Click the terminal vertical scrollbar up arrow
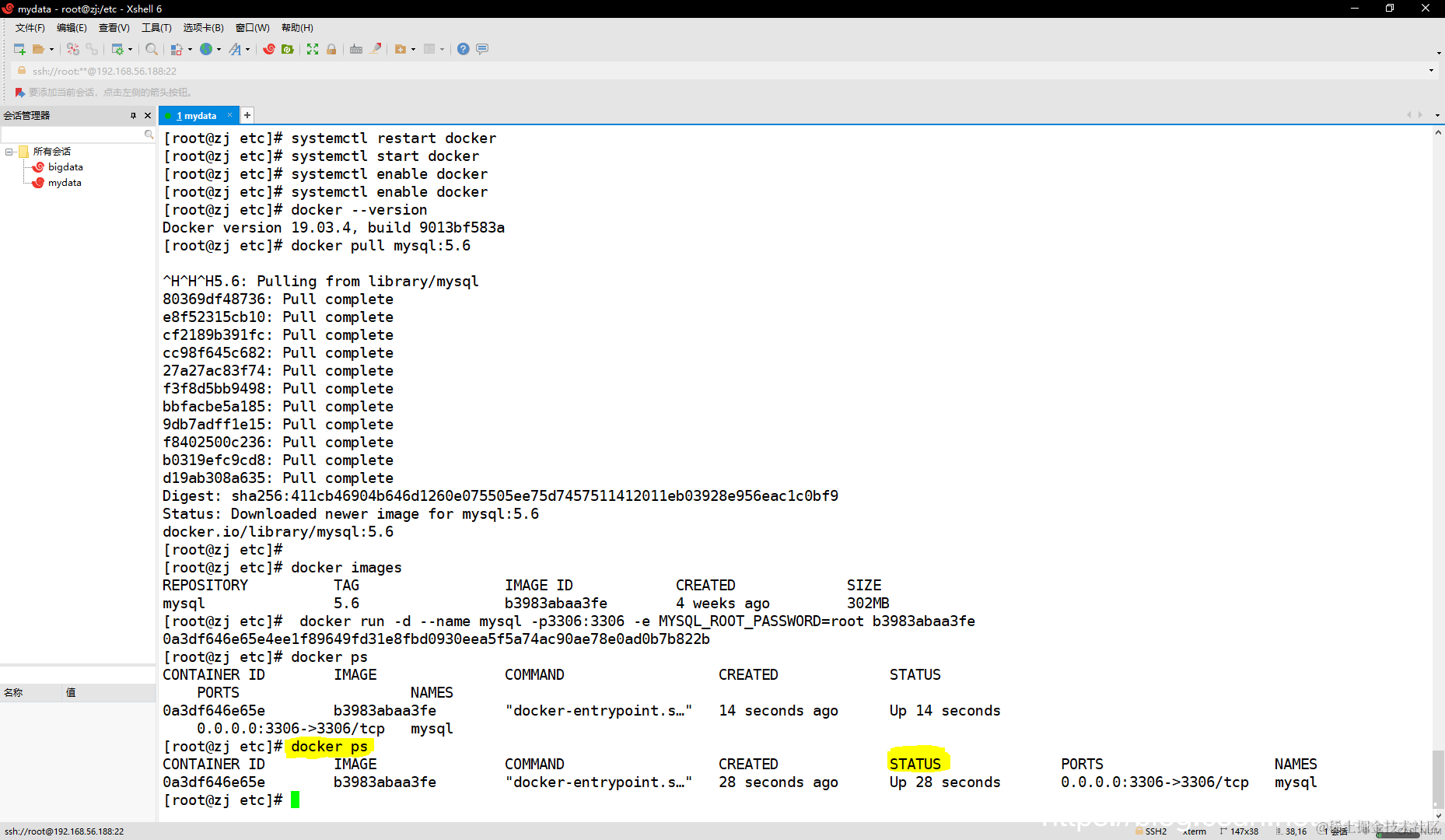The image size is (1445, 840). (x=1438, y=133)
